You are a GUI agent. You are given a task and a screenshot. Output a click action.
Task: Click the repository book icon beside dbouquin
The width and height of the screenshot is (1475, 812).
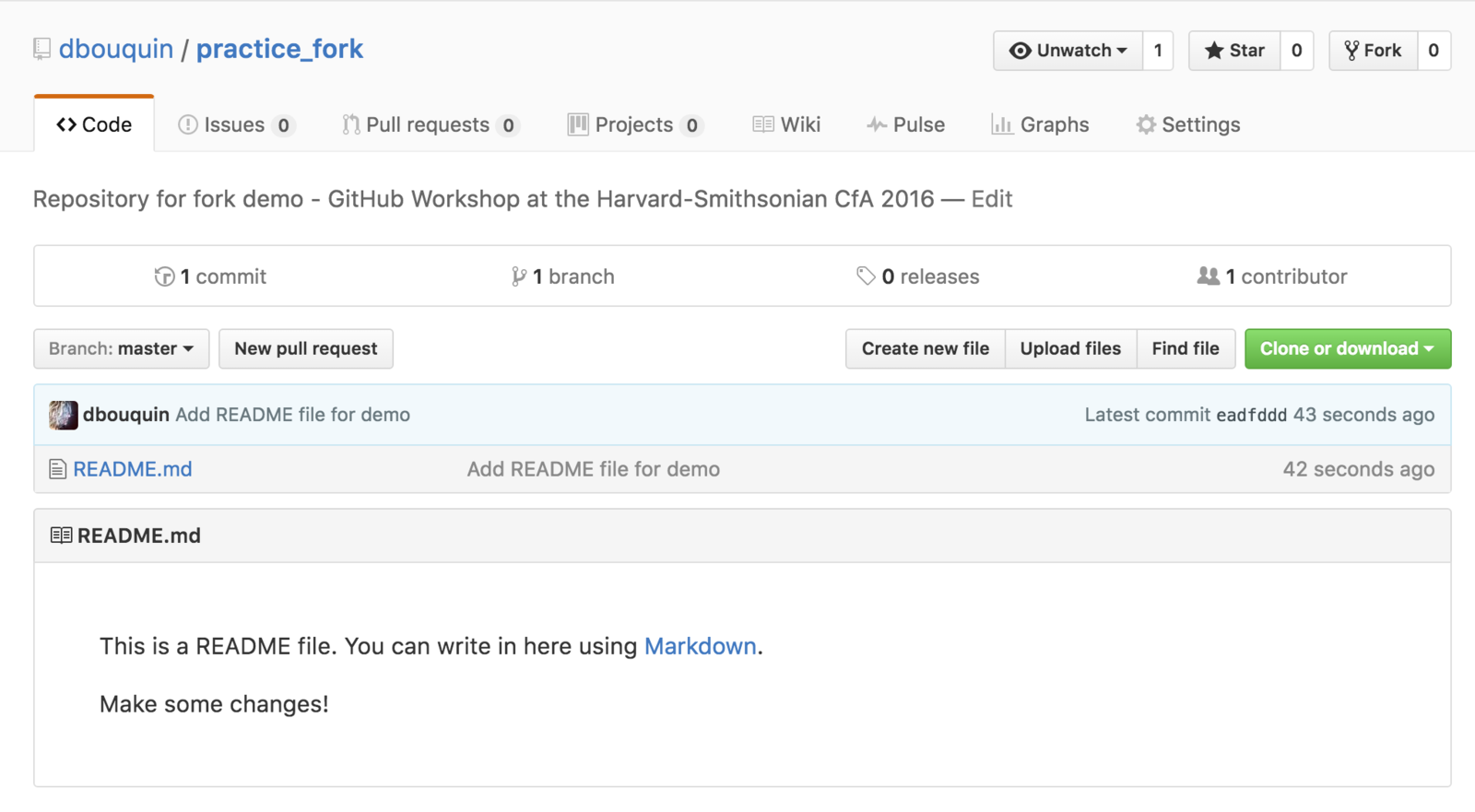tap(41, 49)
